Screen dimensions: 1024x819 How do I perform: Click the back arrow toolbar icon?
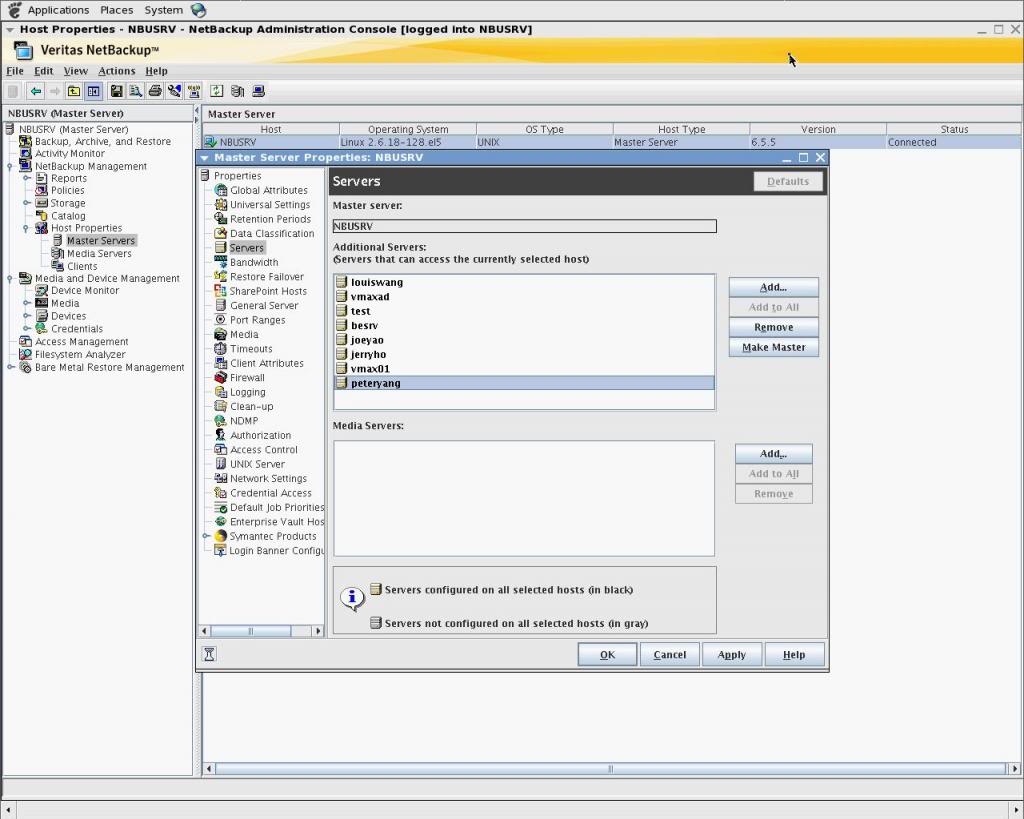coord(36,91)
